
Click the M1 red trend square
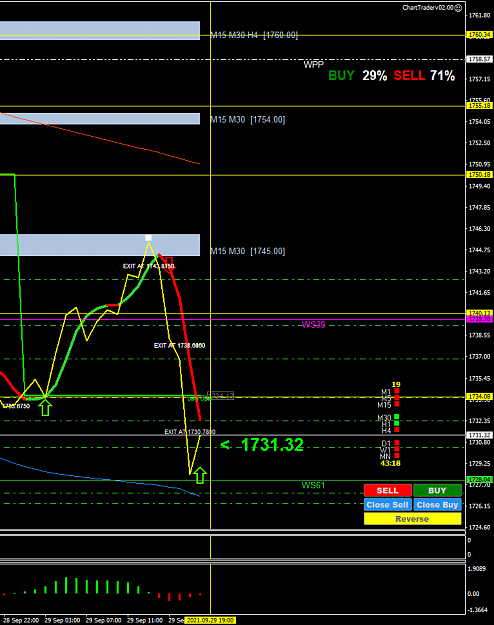click(397, 391)
